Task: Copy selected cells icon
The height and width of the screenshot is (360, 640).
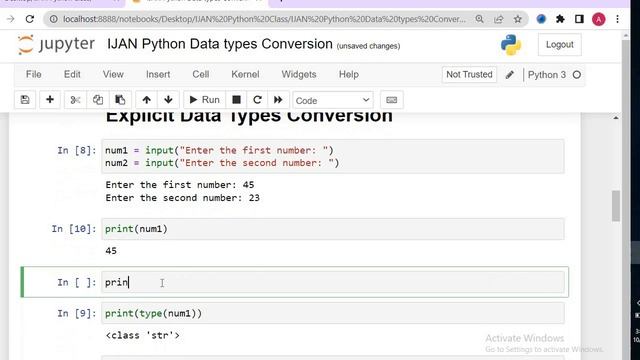Action: click(98, 100)
